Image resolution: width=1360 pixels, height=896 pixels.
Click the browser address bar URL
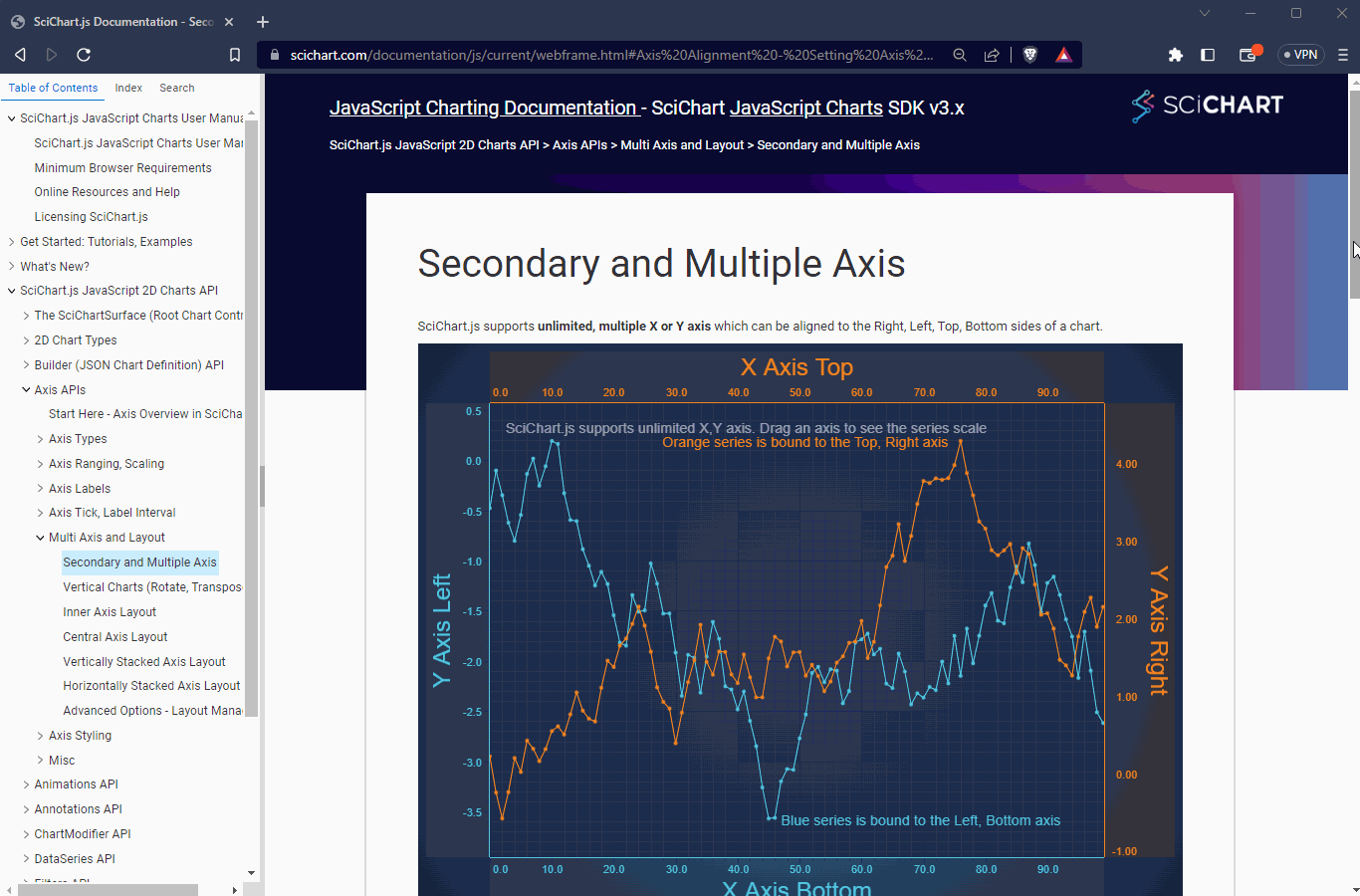tap(611, 55)
